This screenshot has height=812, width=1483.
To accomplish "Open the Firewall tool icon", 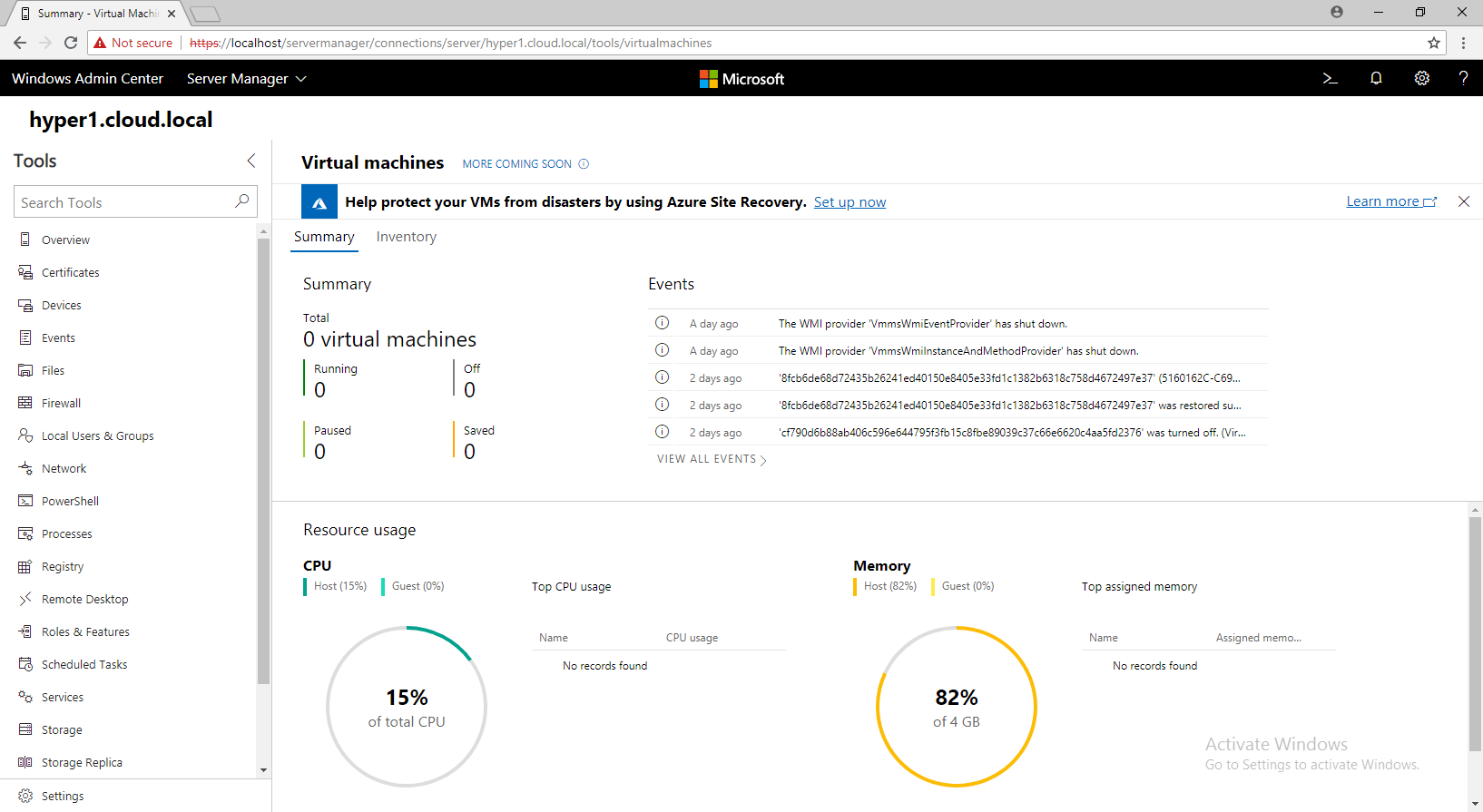I will click(25, 403).
